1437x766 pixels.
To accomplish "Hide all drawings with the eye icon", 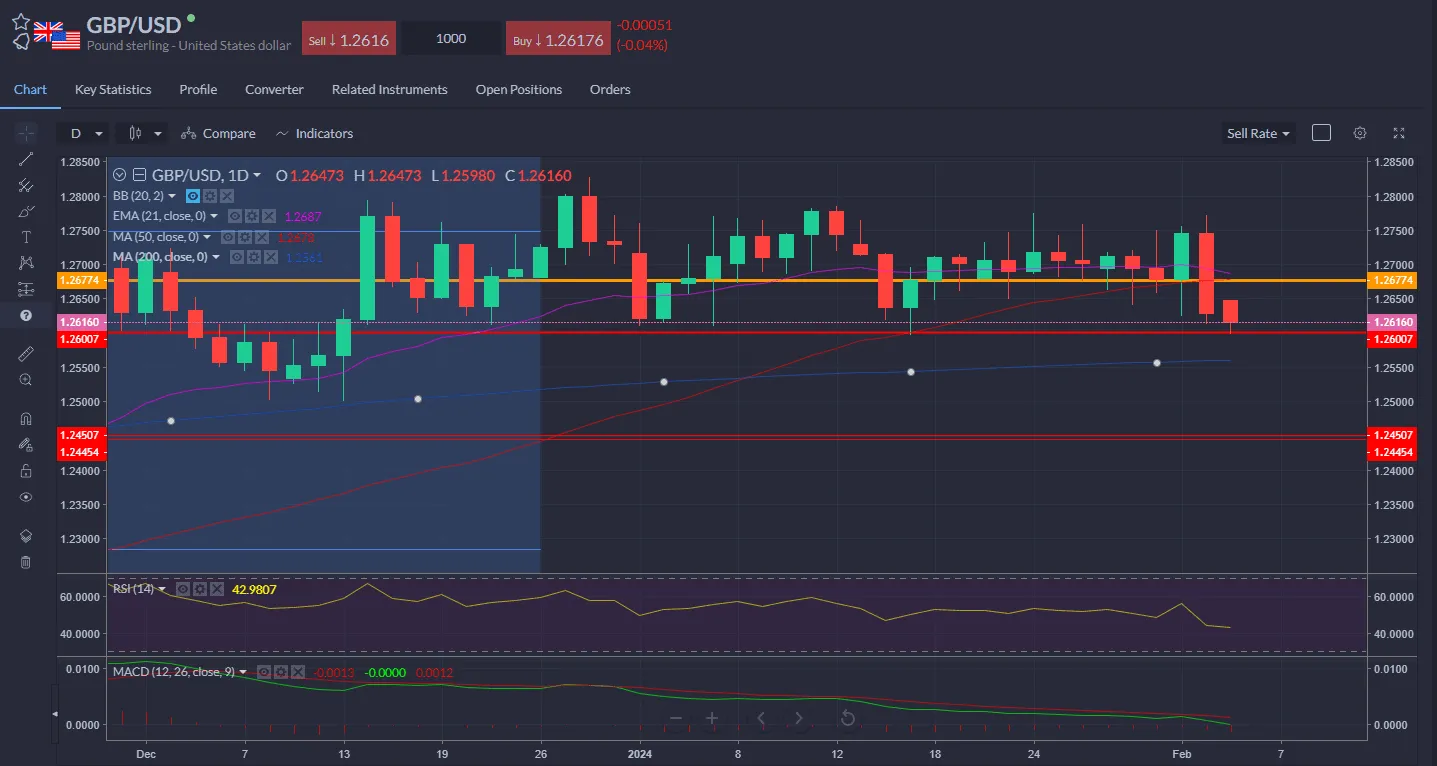I will [26, 497].
